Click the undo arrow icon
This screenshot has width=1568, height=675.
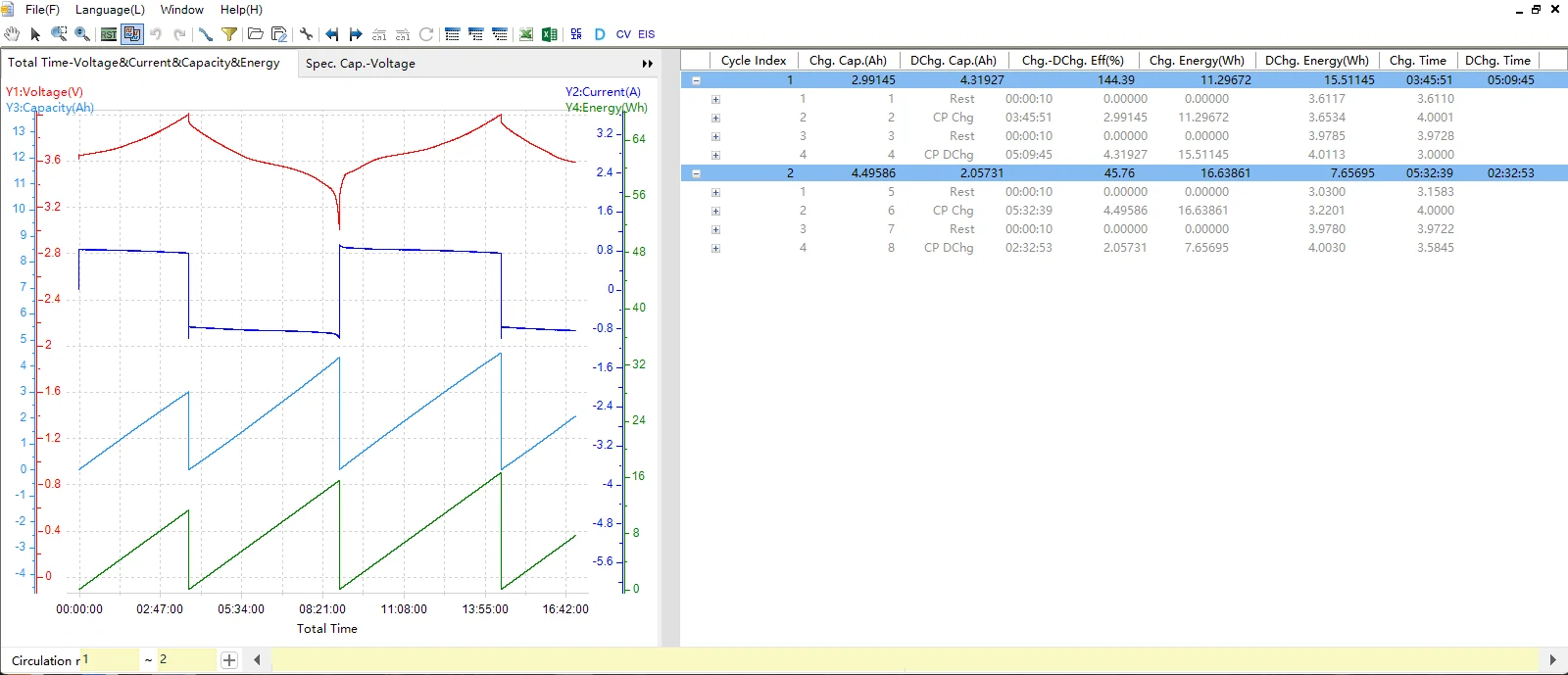(x=156, y=34)
